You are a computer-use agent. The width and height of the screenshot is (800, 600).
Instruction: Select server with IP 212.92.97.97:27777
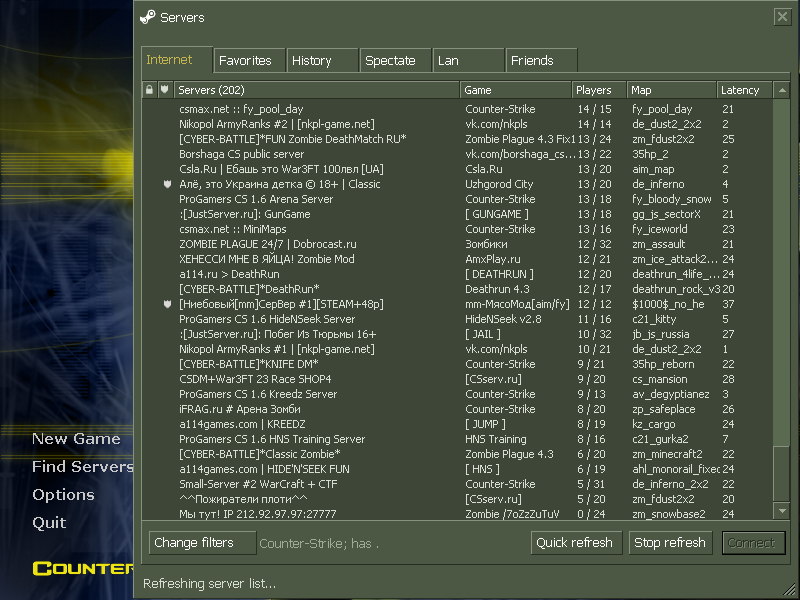pos(458,514)
